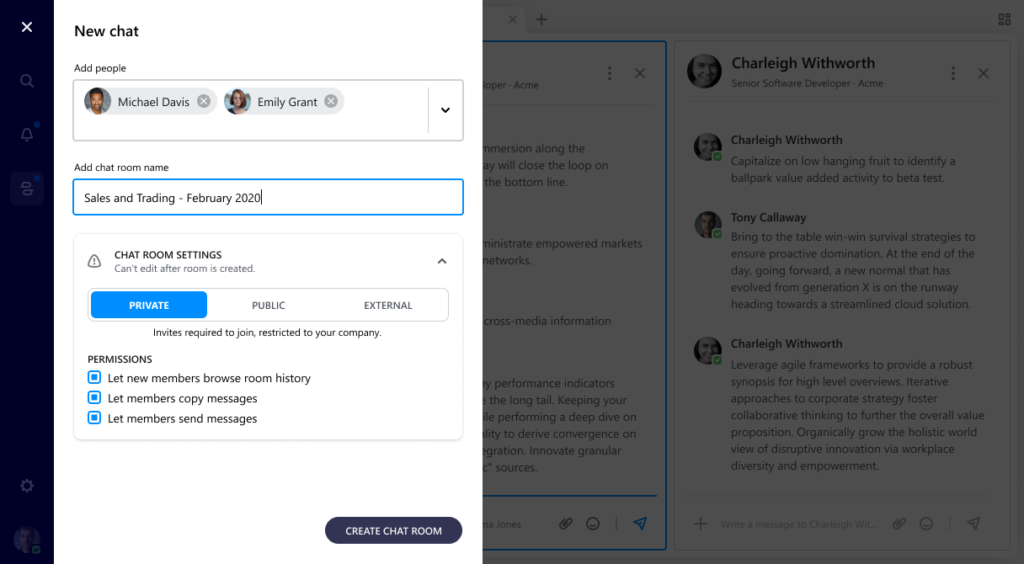Viewport: 1024px width, 564px height.
Task: Collapse the Chat Room Settings section
Action: pyautogui.click(x=442, y=261)
